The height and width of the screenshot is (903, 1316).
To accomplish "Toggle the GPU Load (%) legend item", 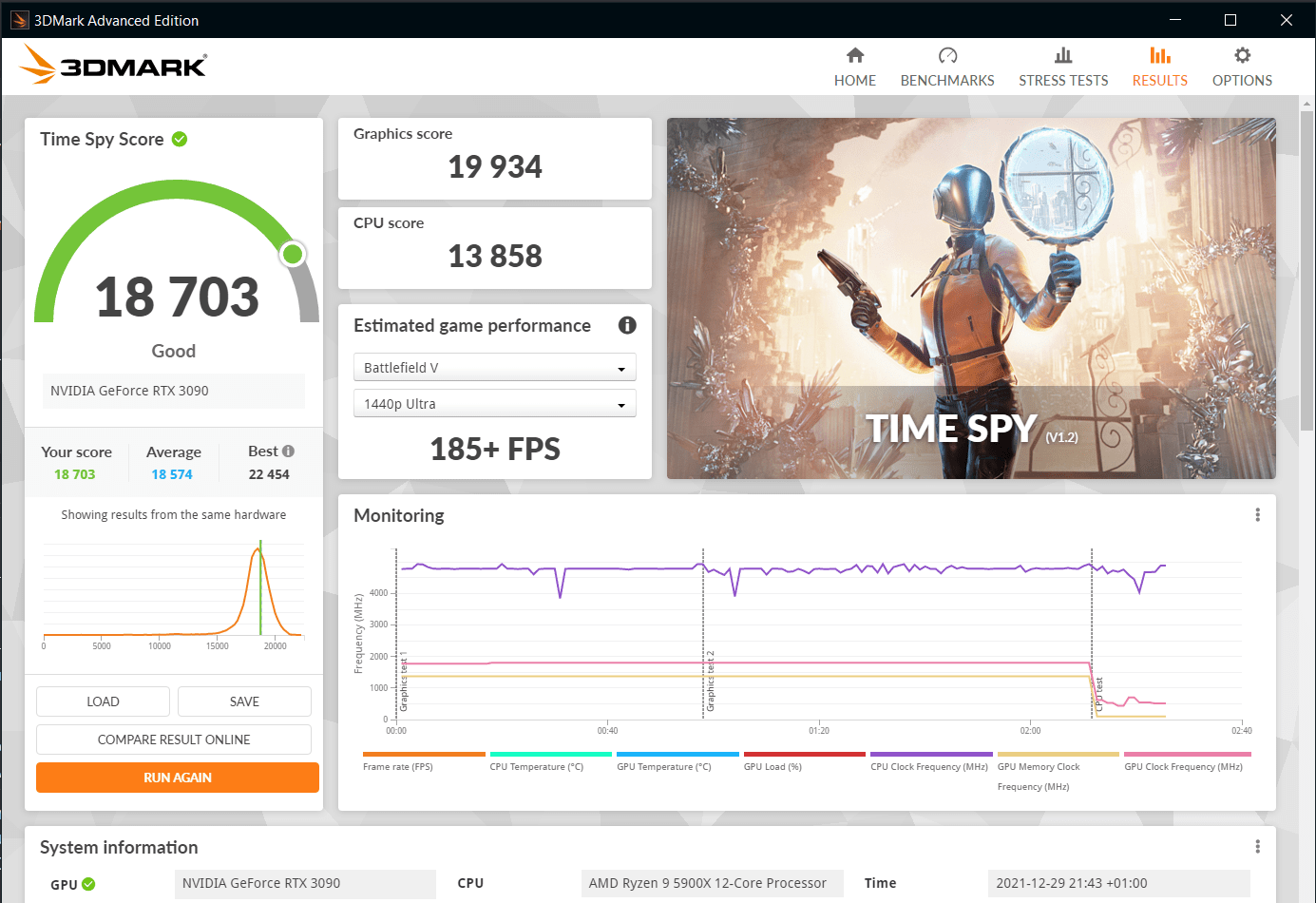I will (804, 761).
